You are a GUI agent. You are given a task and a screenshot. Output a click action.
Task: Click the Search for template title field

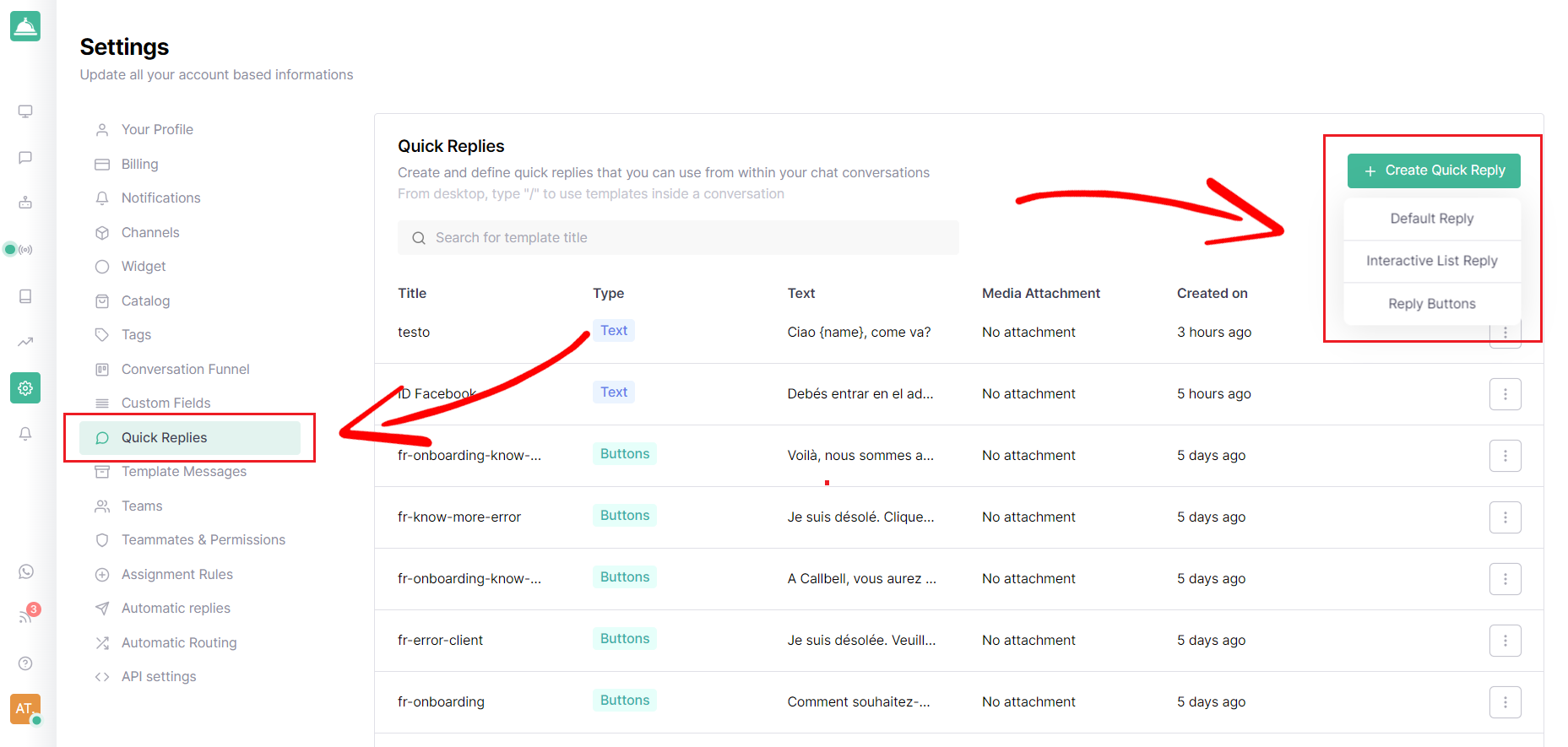(x=678, y=238)
